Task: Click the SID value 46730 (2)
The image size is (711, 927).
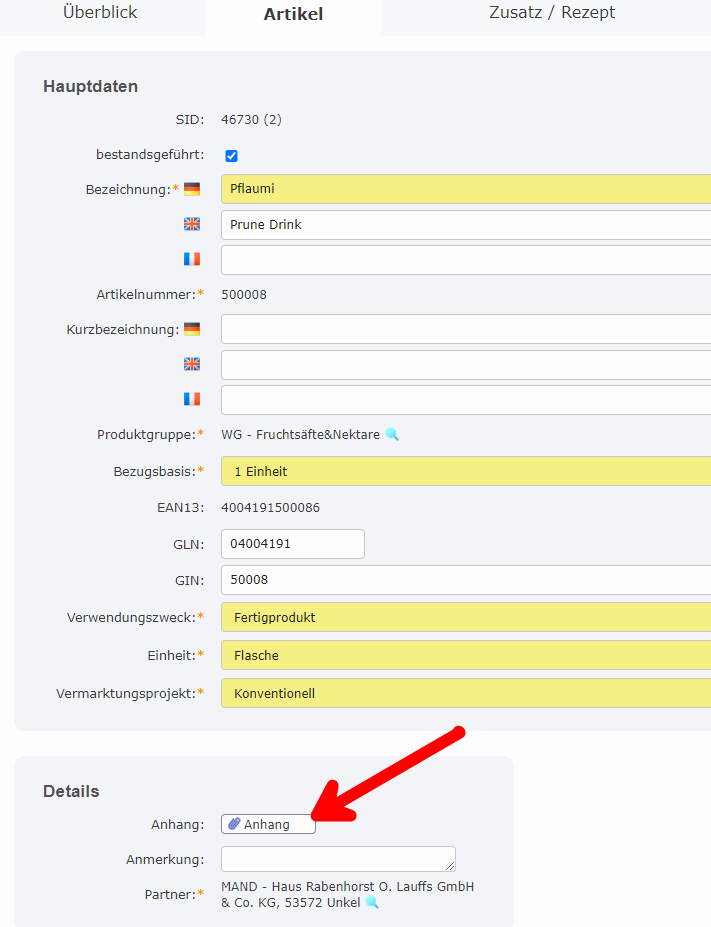Action: 252,119
